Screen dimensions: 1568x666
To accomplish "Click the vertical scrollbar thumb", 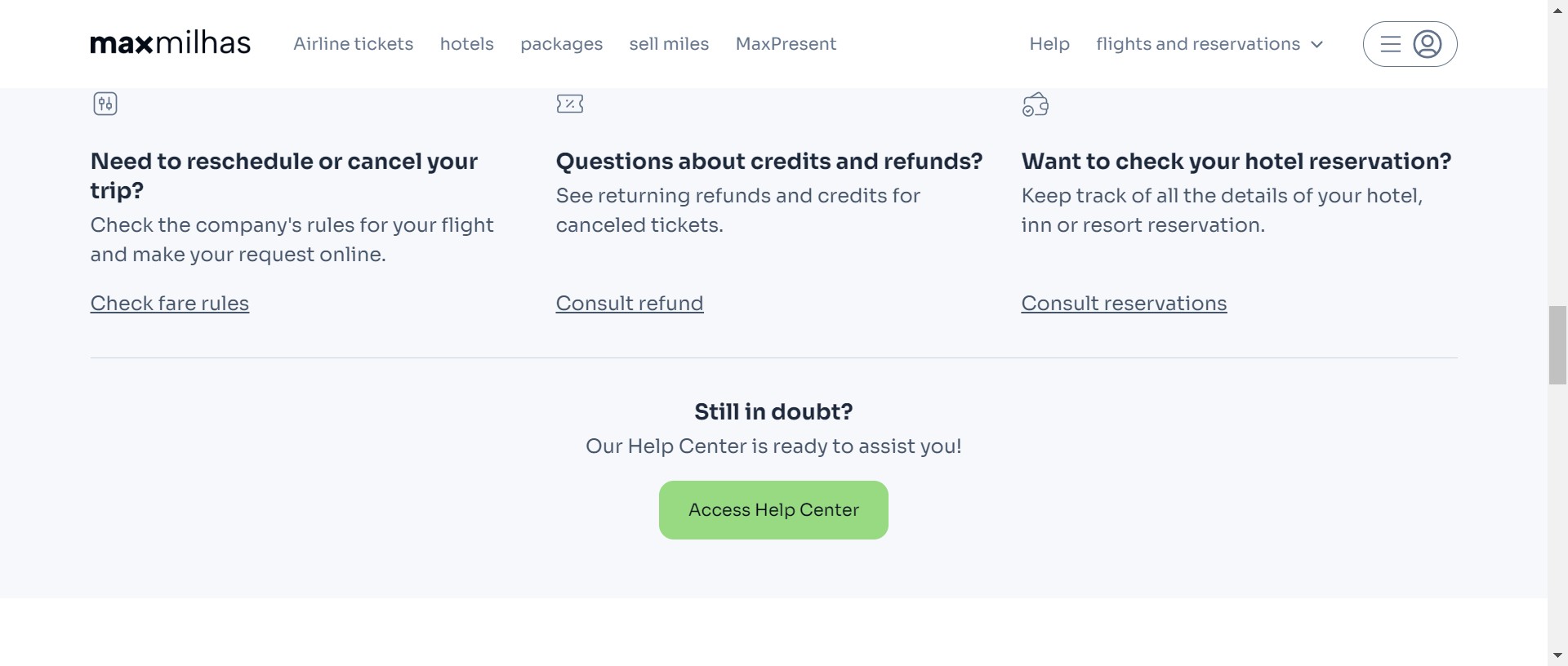I will (x=1557, y=345).
